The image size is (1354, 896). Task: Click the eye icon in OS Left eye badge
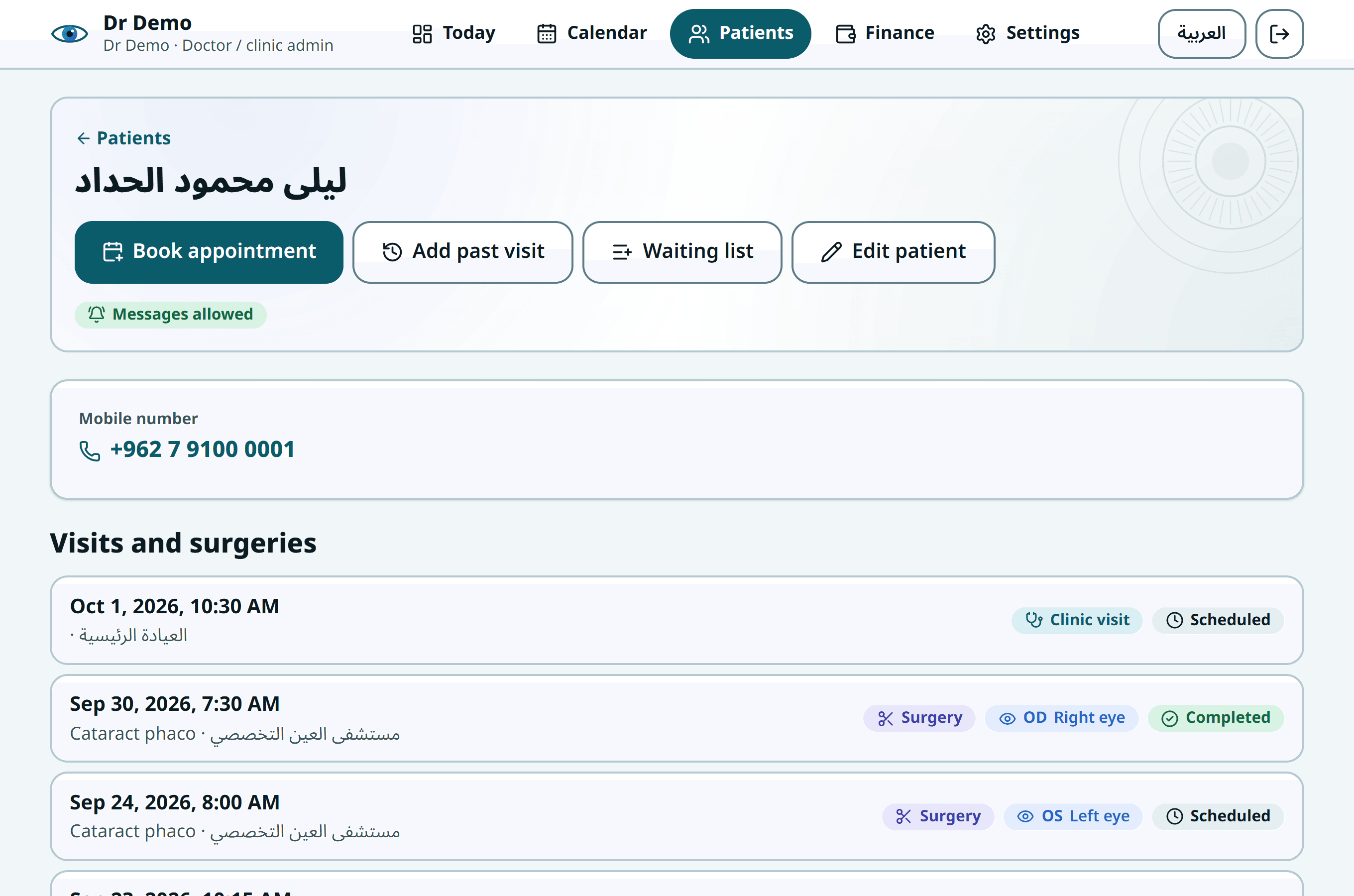1025,816
